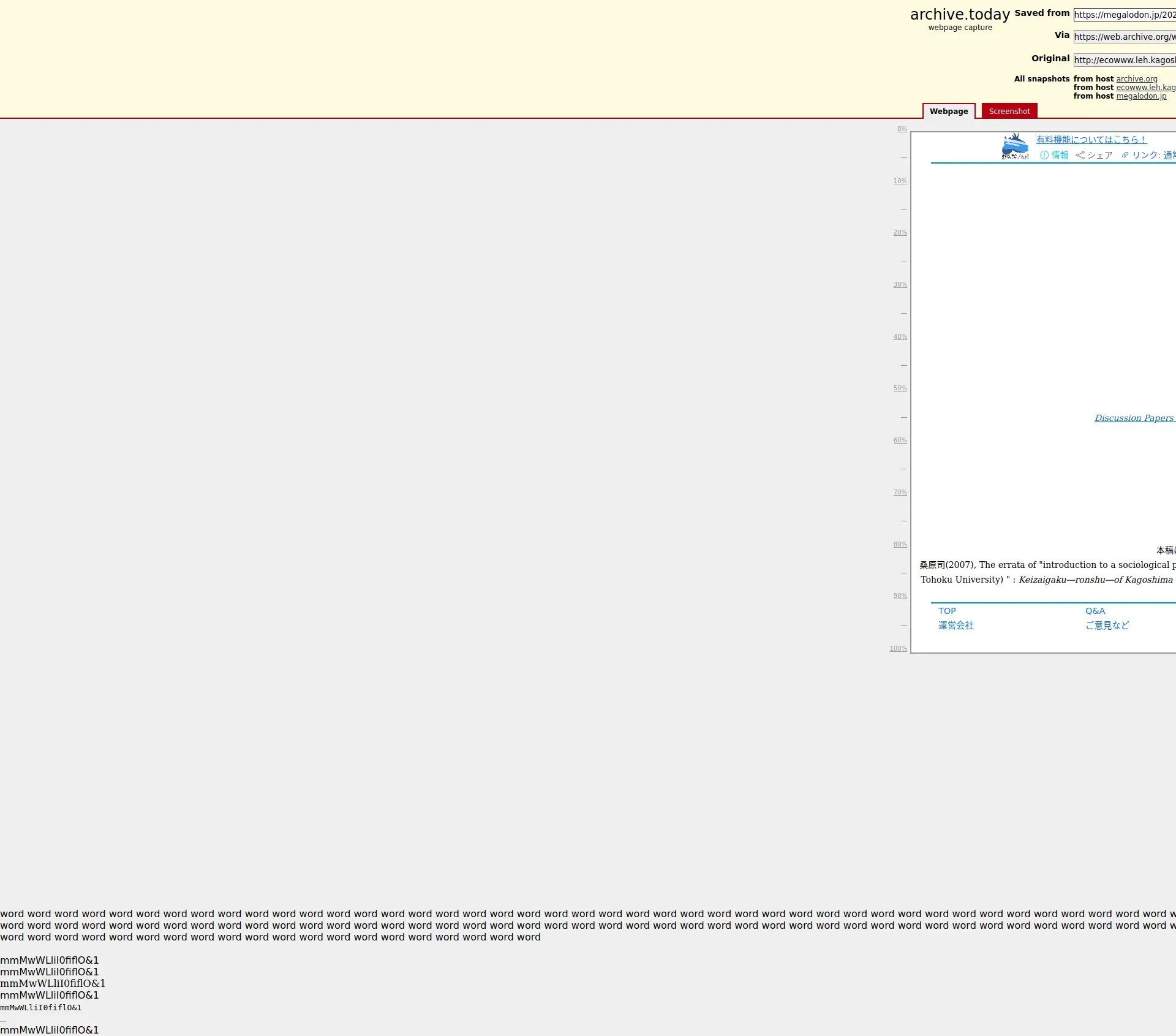
Task: Click the archive.today logo text
Action: pos(960,15)
